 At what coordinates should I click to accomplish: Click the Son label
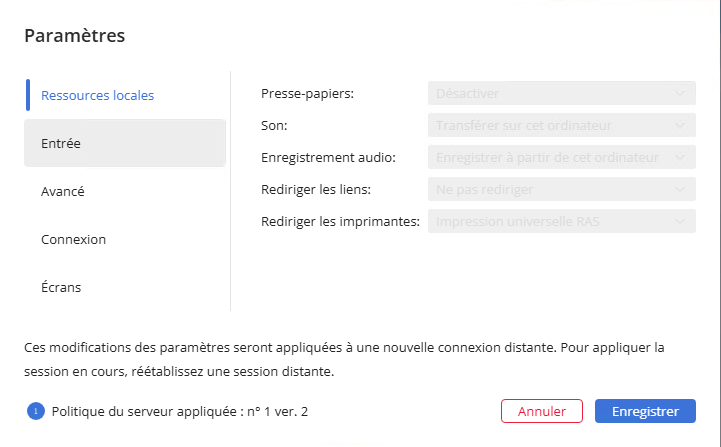273,126
